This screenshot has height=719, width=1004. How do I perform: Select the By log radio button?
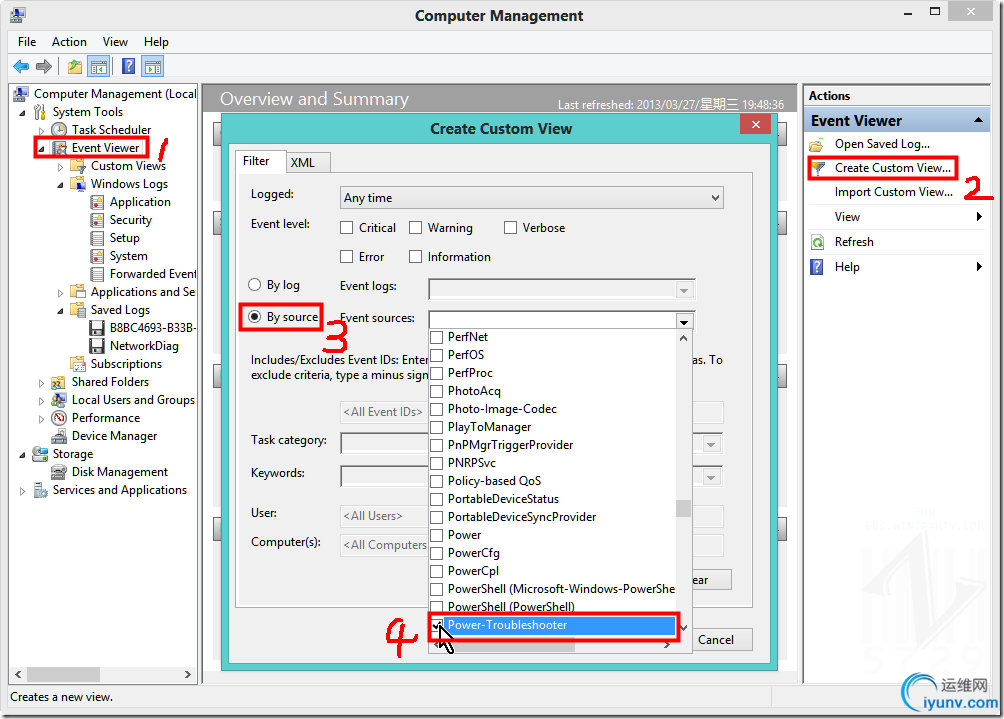(x=254, y=285)
